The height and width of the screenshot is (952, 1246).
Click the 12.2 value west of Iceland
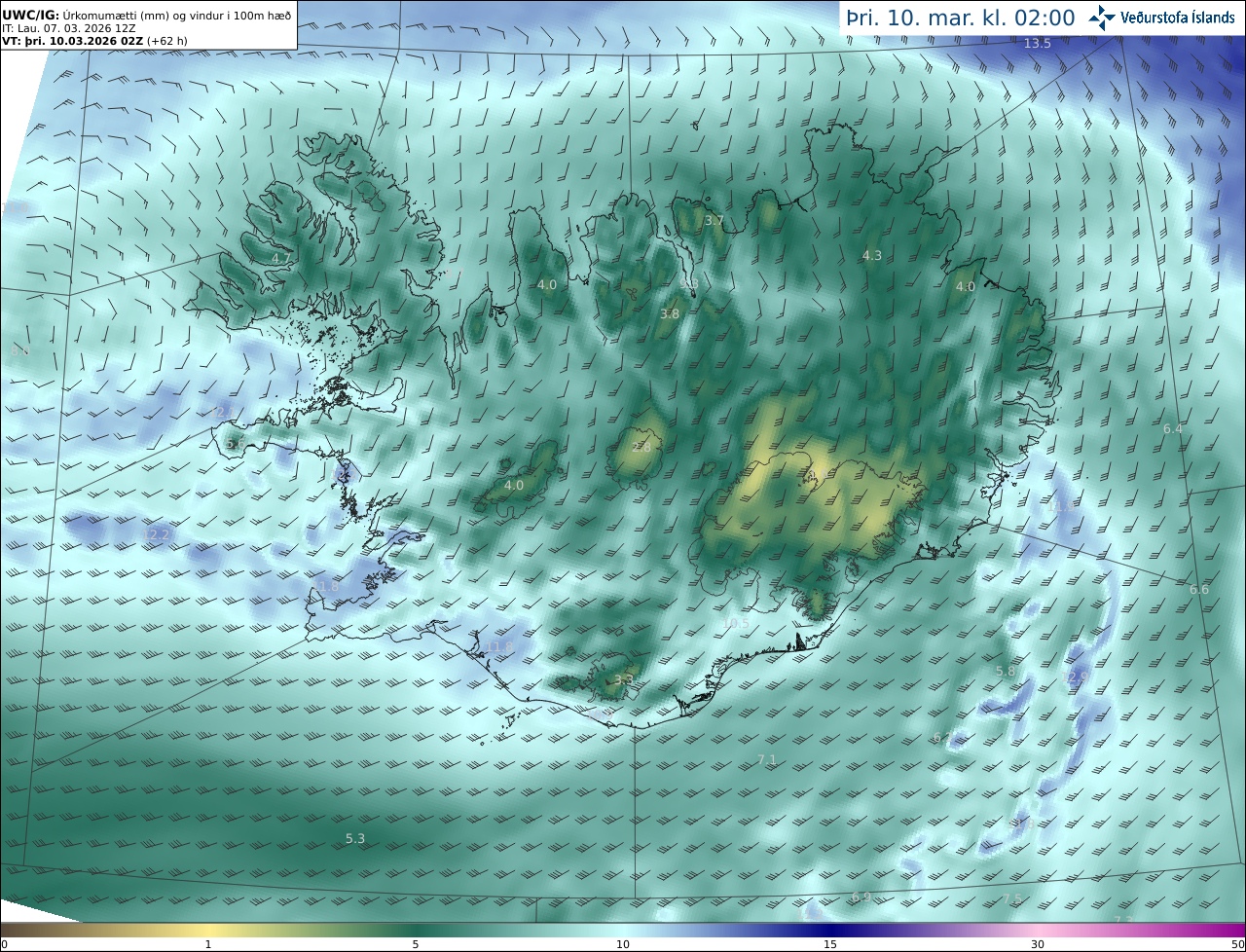click(156, 535)
